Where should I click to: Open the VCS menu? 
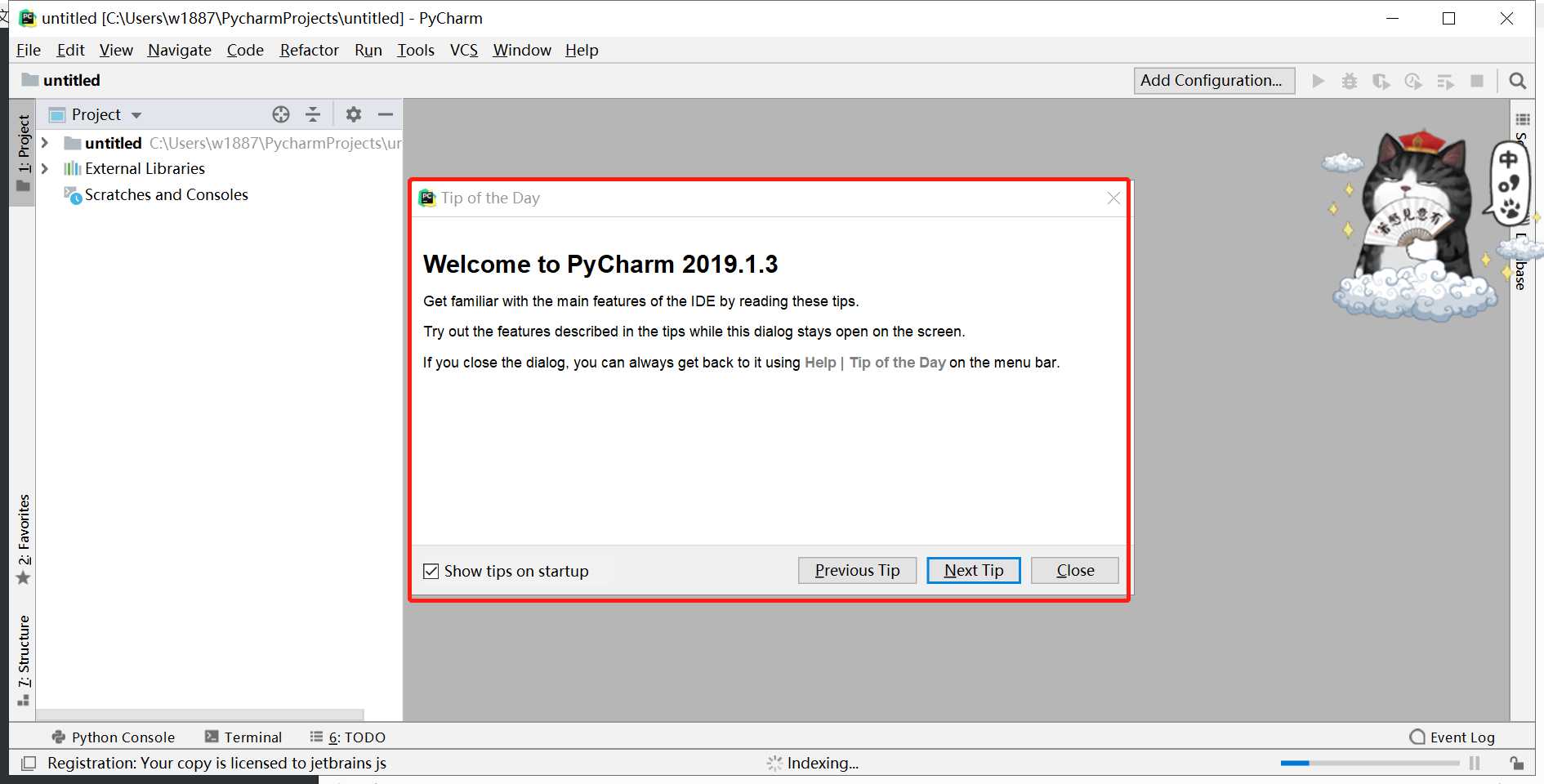[464, 50]
